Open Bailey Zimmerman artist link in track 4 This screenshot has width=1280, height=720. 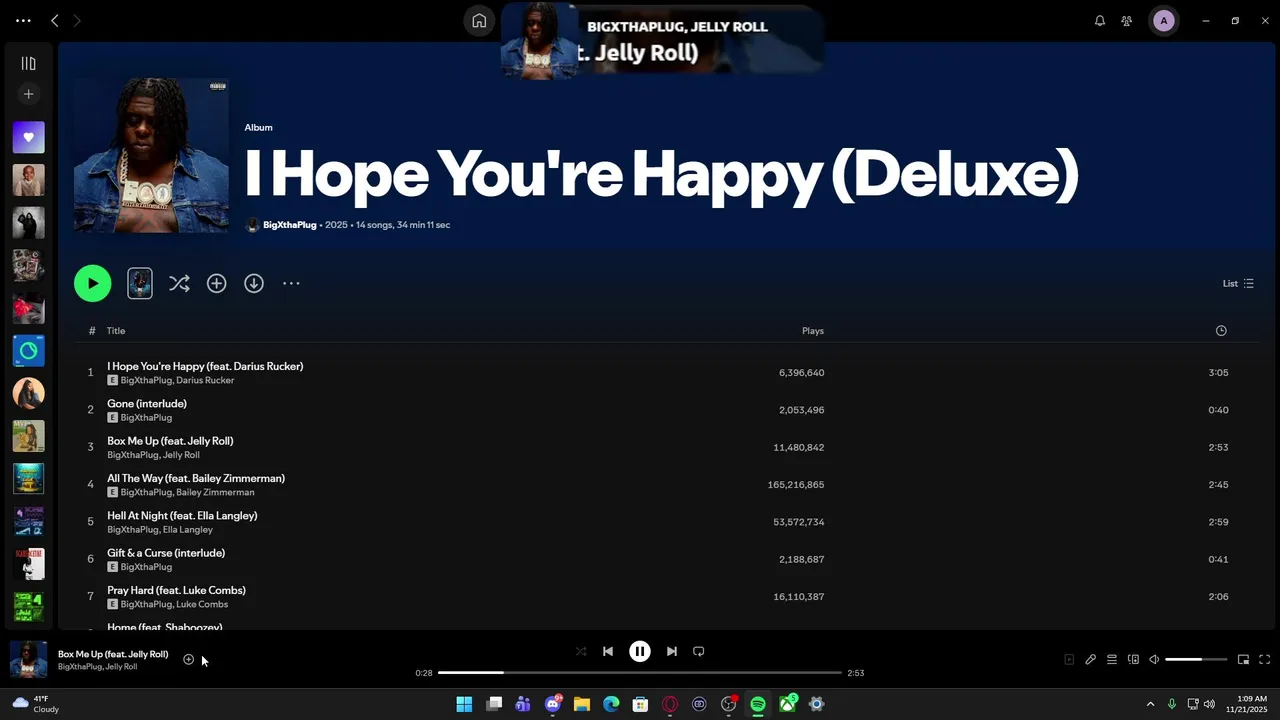click(215, 492)
